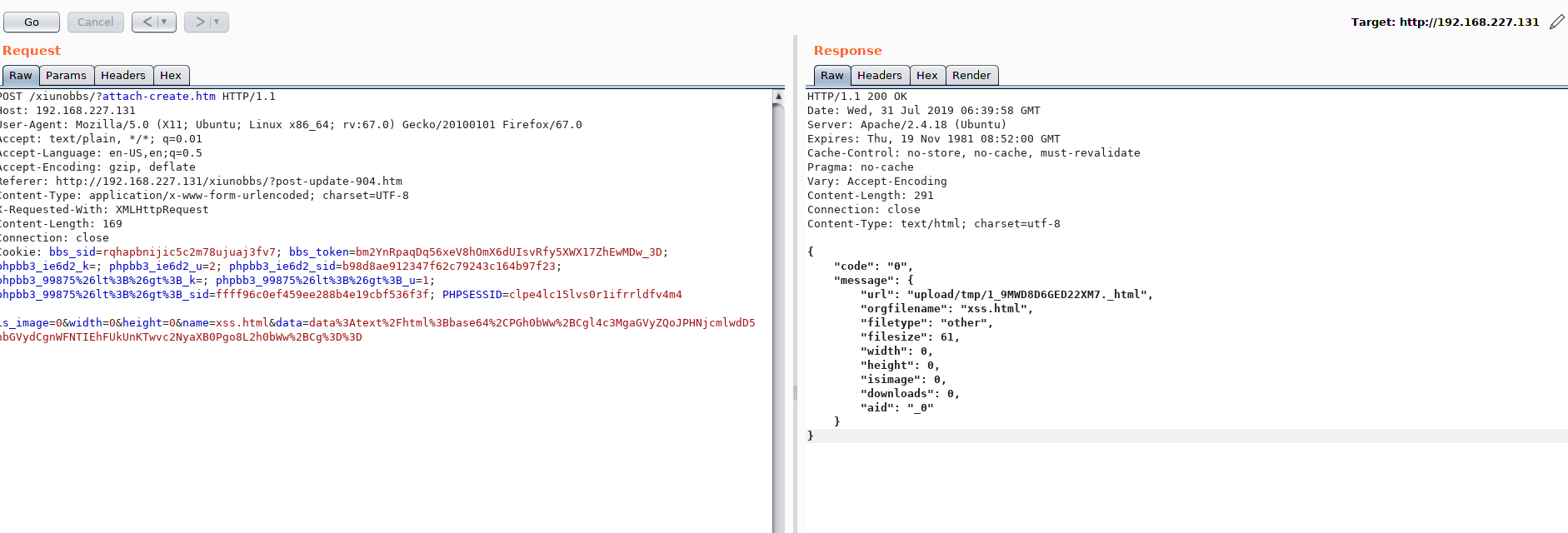Click the divider handle between Request and Response
The height and width of the screenshot is (533, 1568).
(x=795, y=391)
